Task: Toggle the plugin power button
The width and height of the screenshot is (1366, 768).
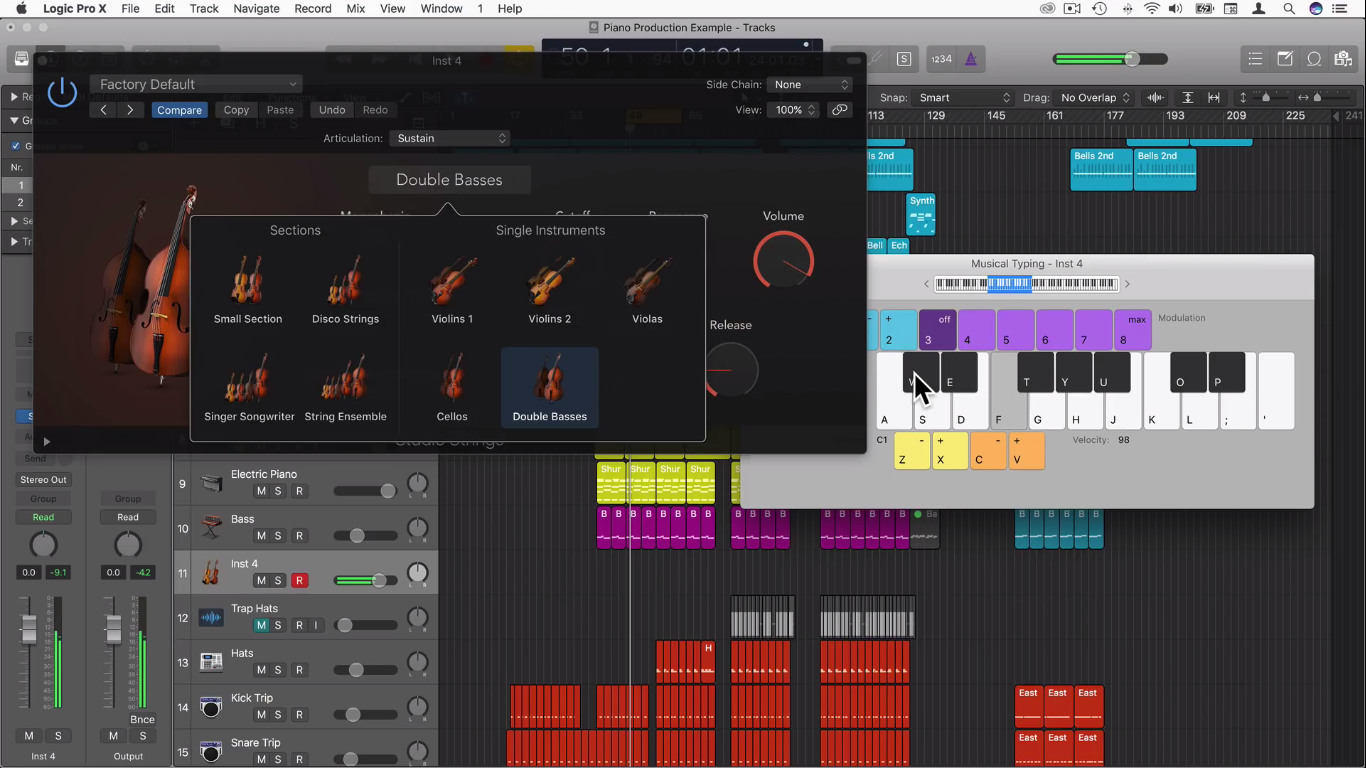Action: click(62, 92)
